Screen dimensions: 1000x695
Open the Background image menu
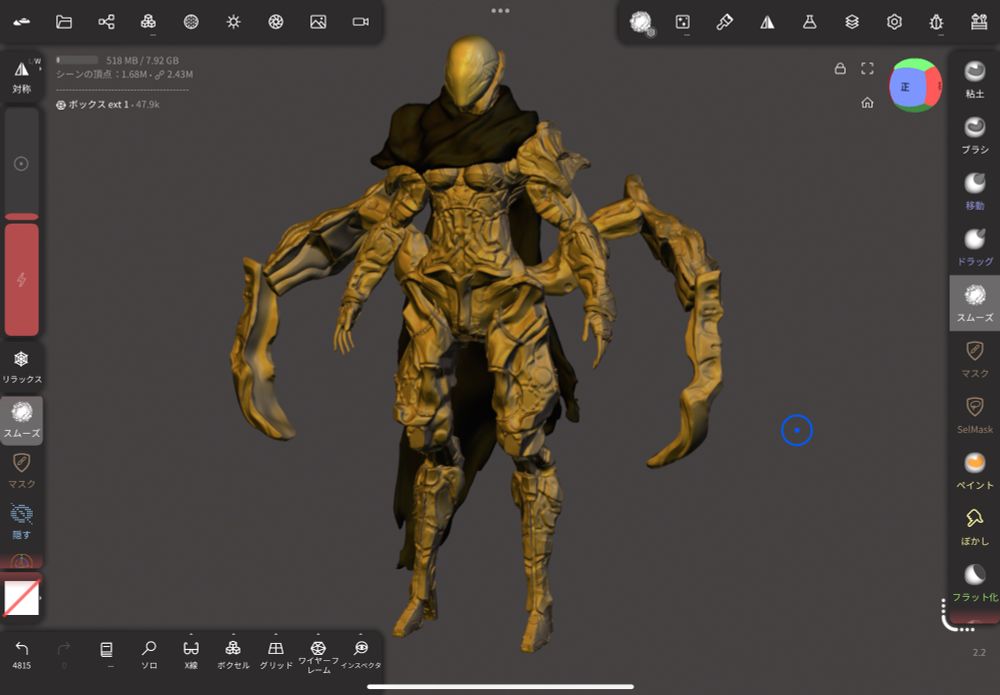318,22
